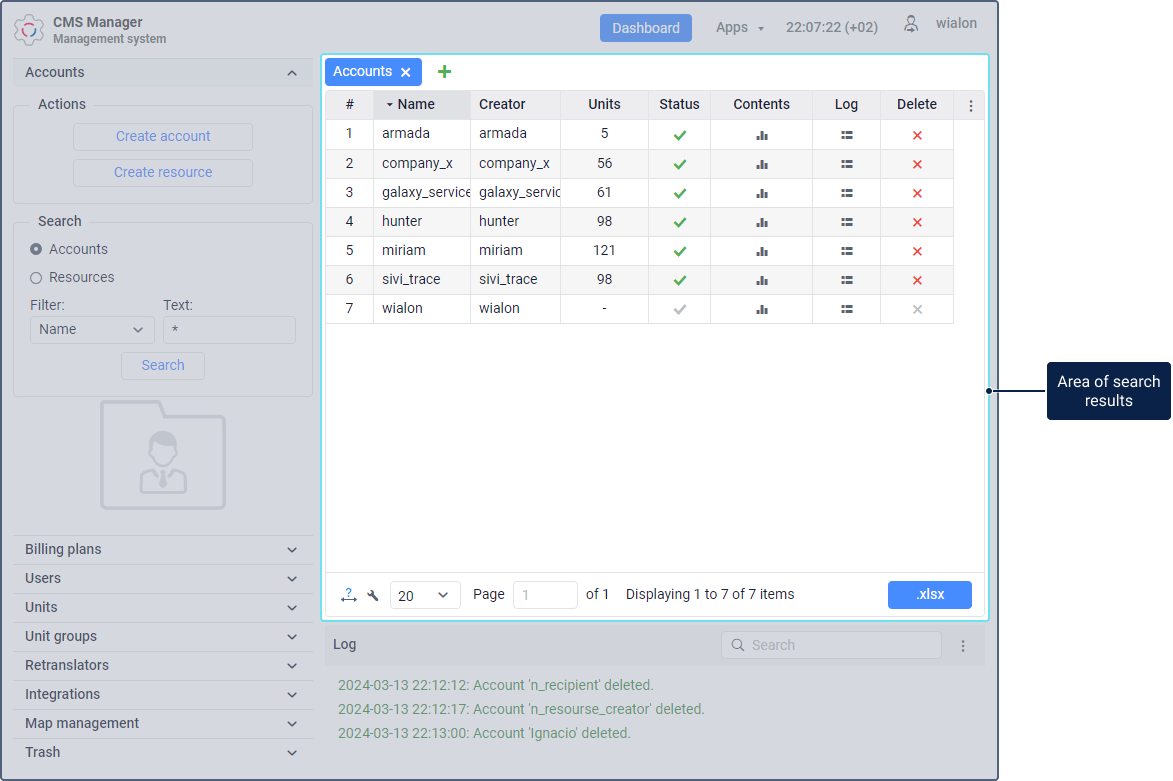Image resolution: width=1173 pixels, height=781 pixels.
Task: Click the Create resource button
Action: tap(163, 173)
